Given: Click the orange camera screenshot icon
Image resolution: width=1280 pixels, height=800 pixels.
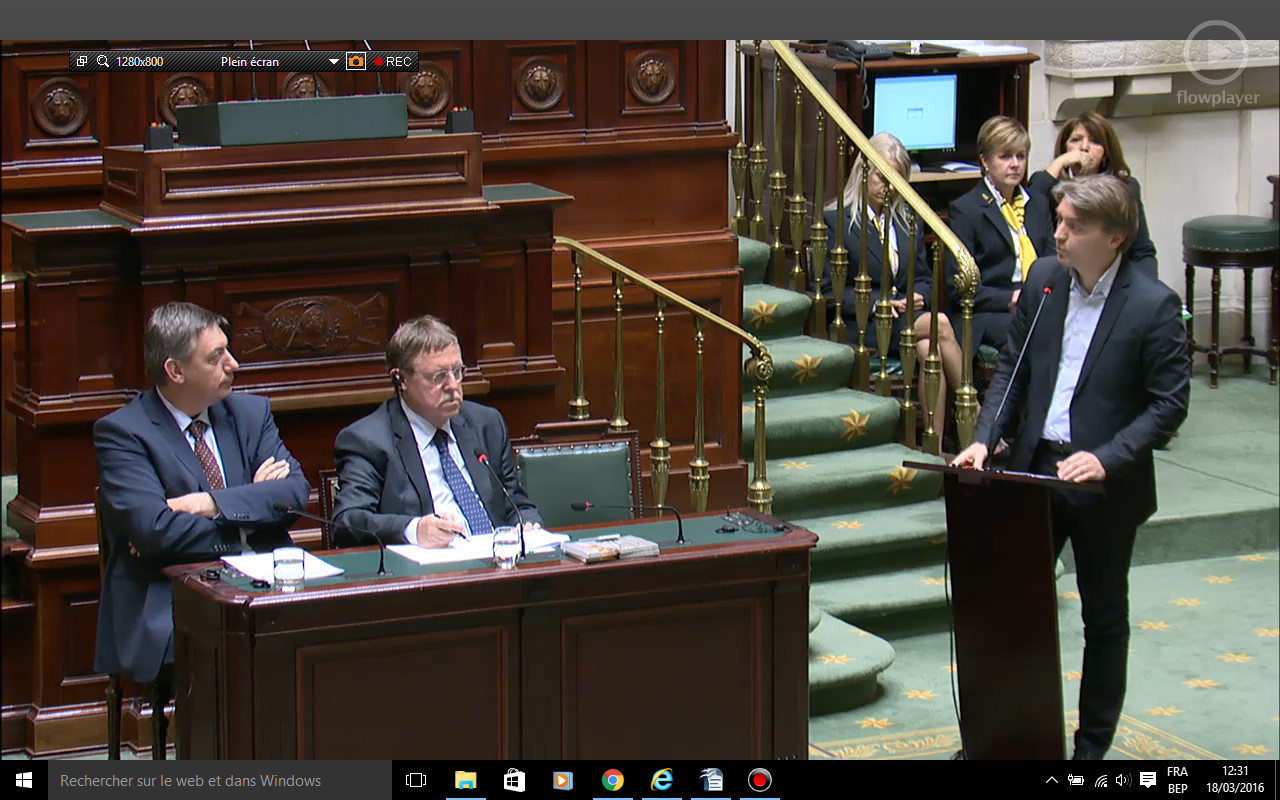Looking at the screenshot, I should tap(356, 61).
